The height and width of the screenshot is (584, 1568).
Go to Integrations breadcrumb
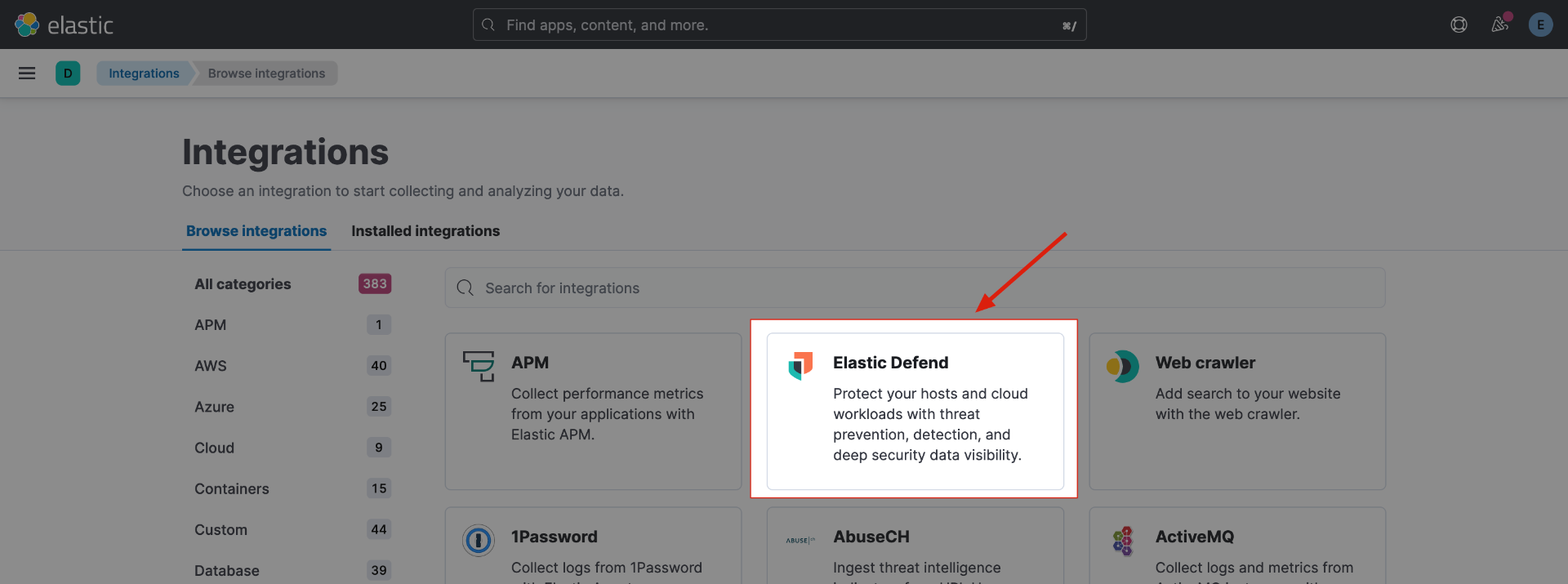[x=144, y=74]
